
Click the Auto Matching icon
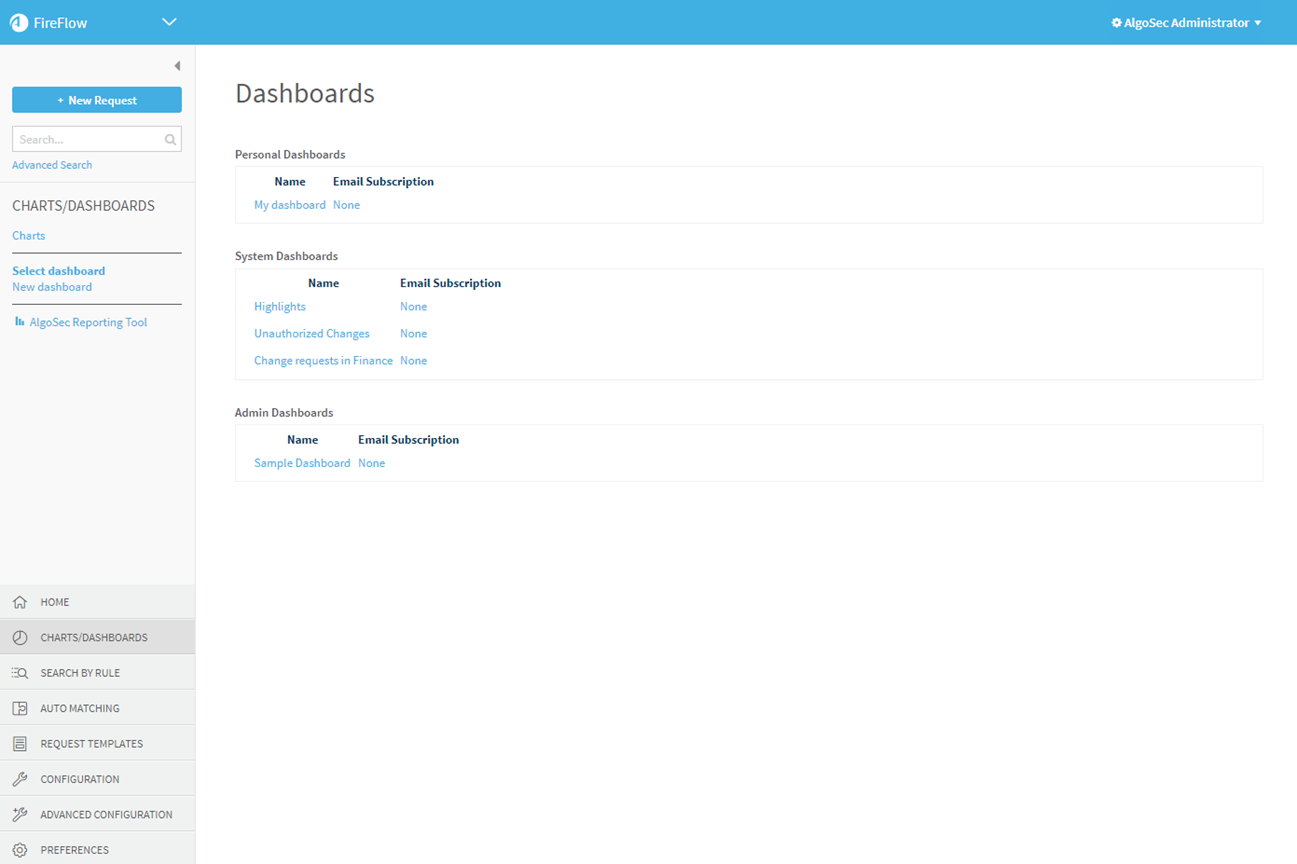coord(20,708)
